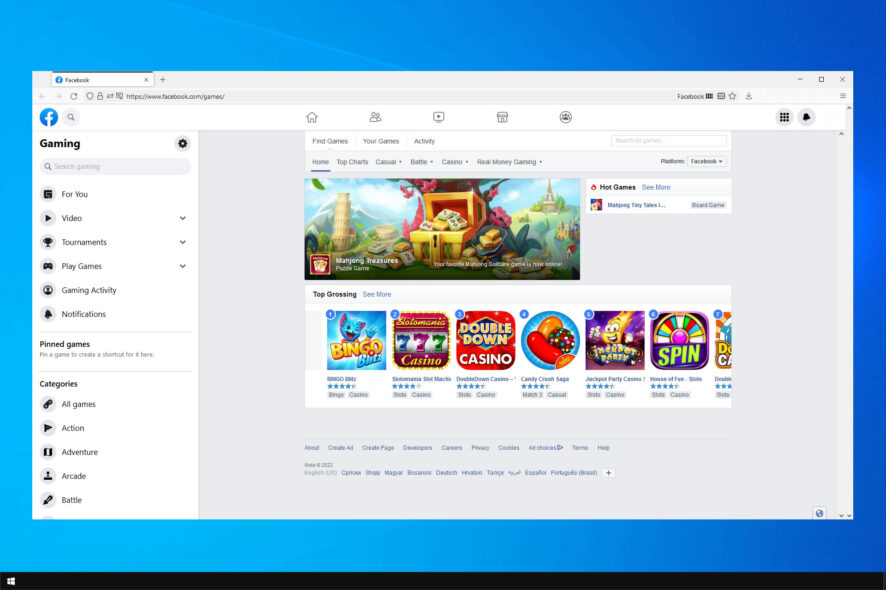Switch to the Your Games tab

point(381,141)
